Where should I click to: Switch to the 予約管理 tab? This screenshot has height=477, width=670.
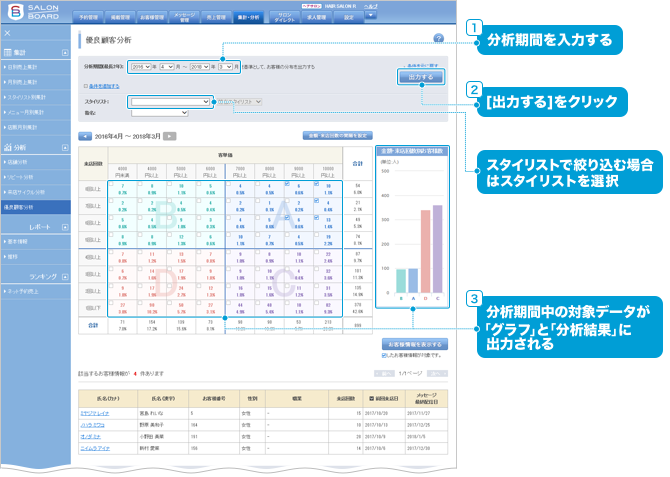(88, 17)
